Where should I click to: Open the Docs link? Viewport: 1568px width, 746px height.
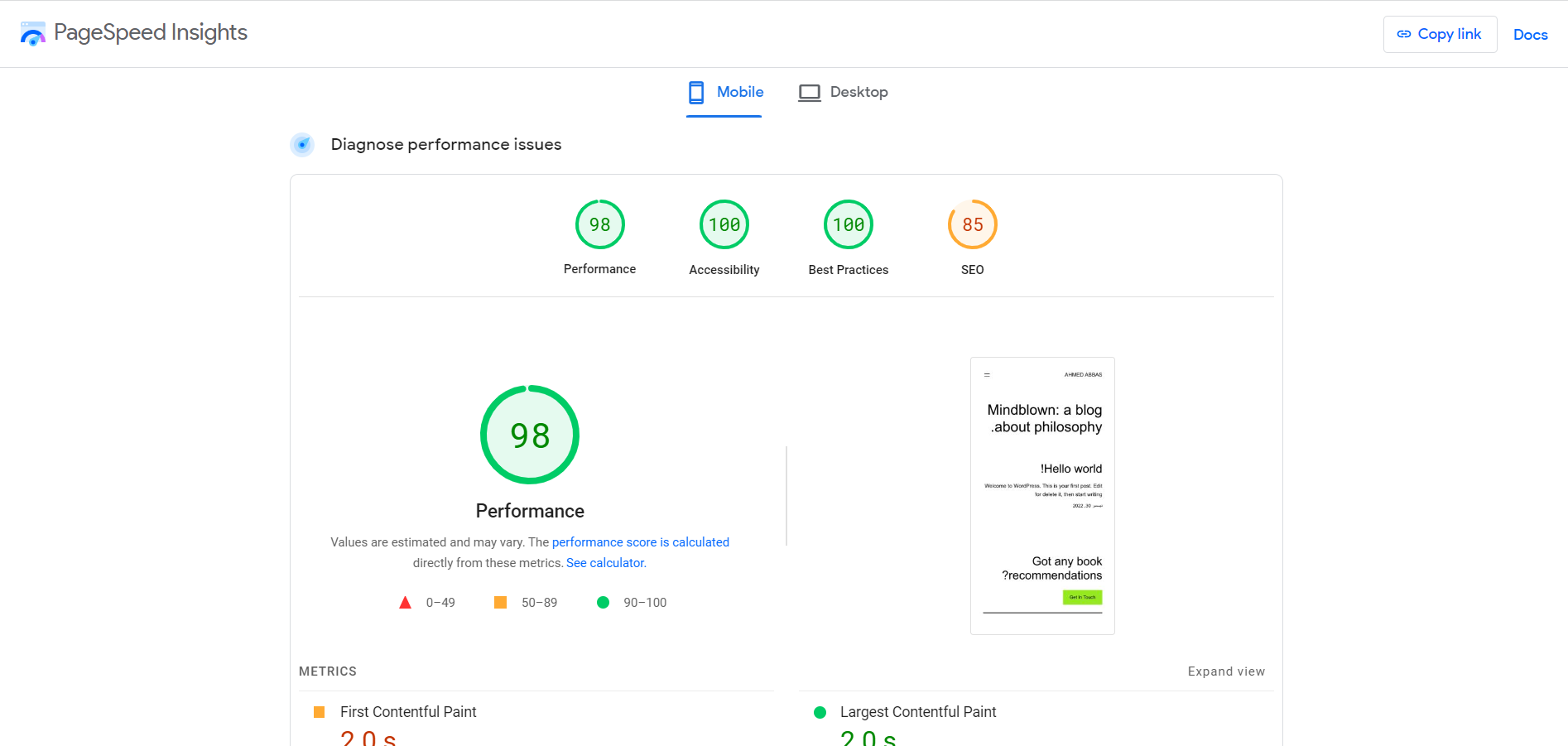tap(1530, 35)
